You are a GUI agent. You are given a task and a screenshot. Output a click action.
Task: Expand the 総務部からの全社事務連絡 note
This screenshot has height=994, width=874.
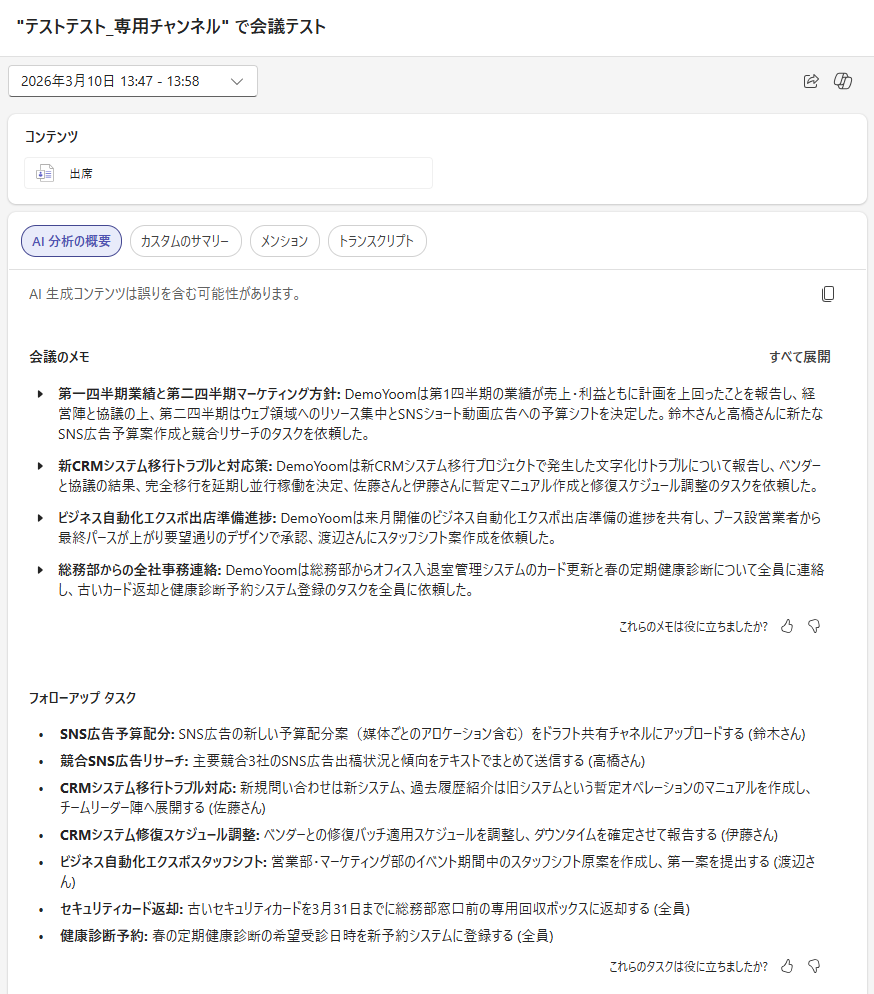(41, 570)
